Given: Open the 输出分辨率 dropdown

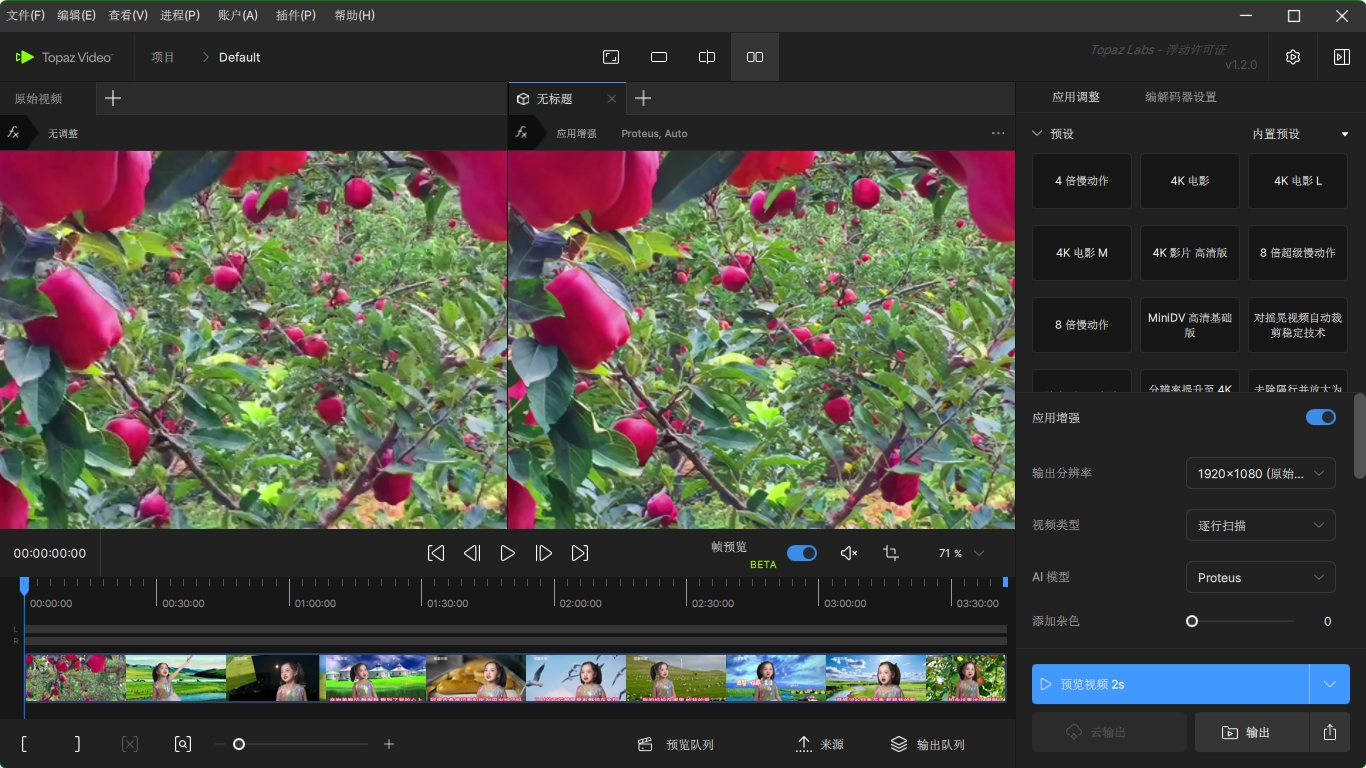Looking at the screenshot, I should pos(1260,473).
